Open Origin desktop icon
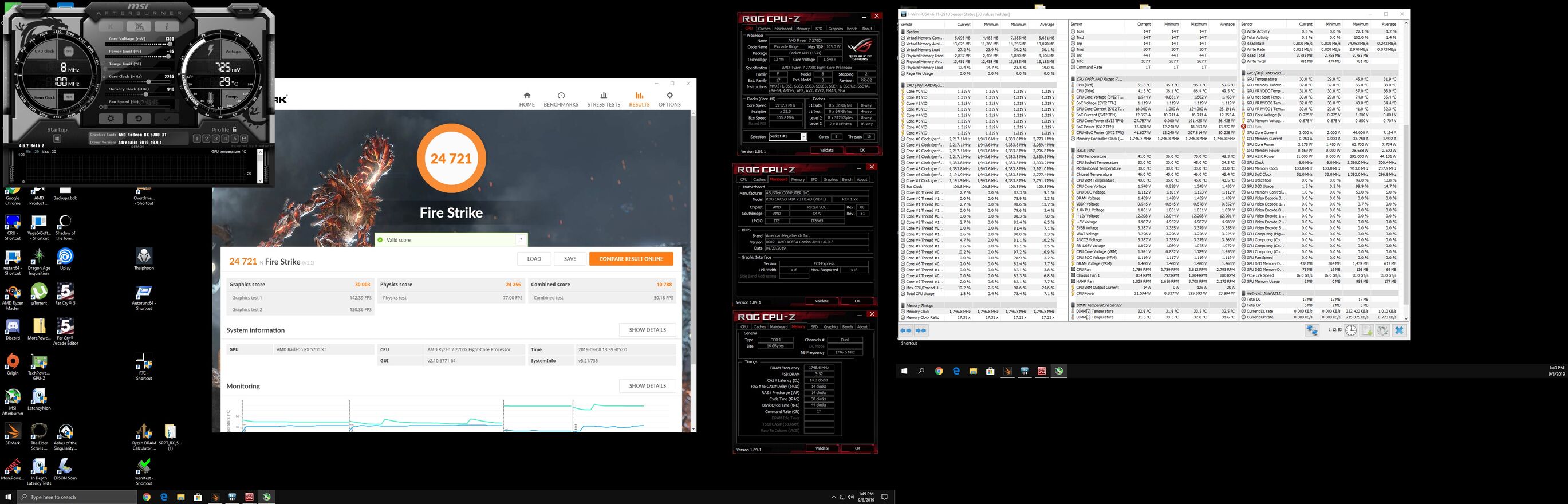Screen dimensions: 1568x504 tap(12, 364)
